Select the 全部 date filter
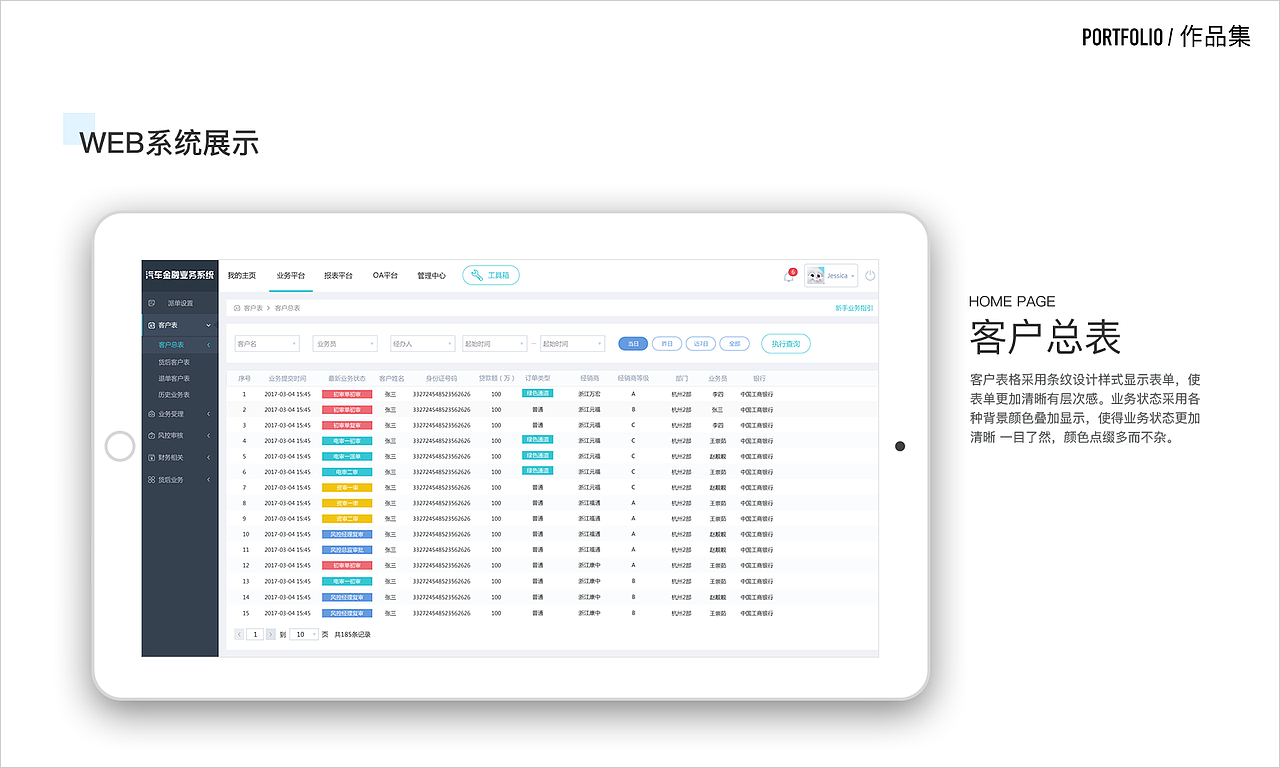This screenshot has width=1280, height=768. click(x=735, y=343)
